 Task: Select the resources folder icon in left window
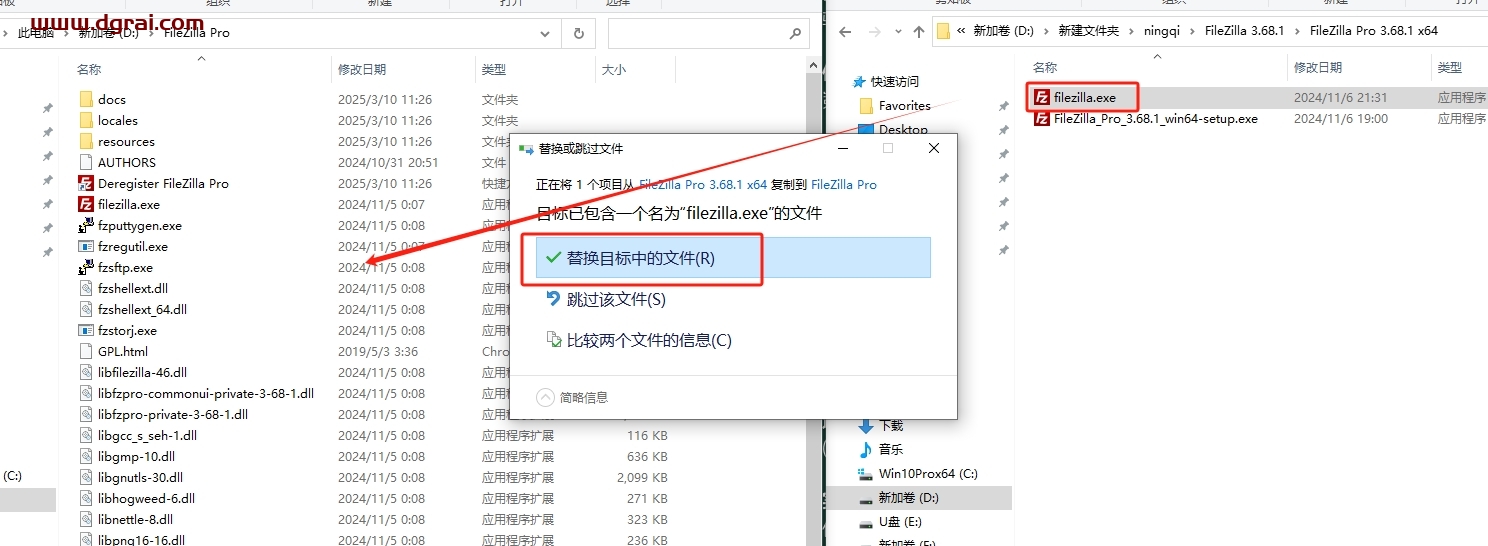(86, 141)
